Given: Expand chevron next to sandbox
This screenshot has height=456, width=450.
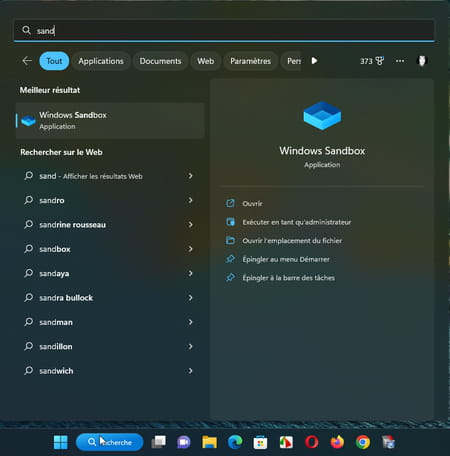Looking at the screenshot, I should coord(190,249).
